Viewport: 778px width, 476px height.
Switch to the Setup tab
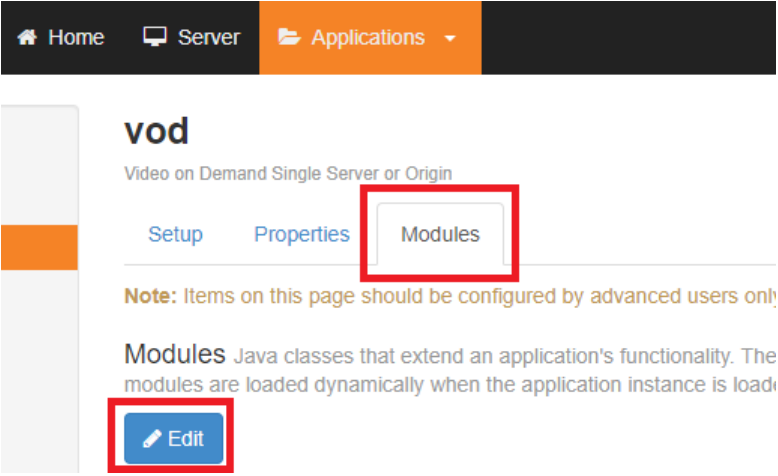pos(175,235)
